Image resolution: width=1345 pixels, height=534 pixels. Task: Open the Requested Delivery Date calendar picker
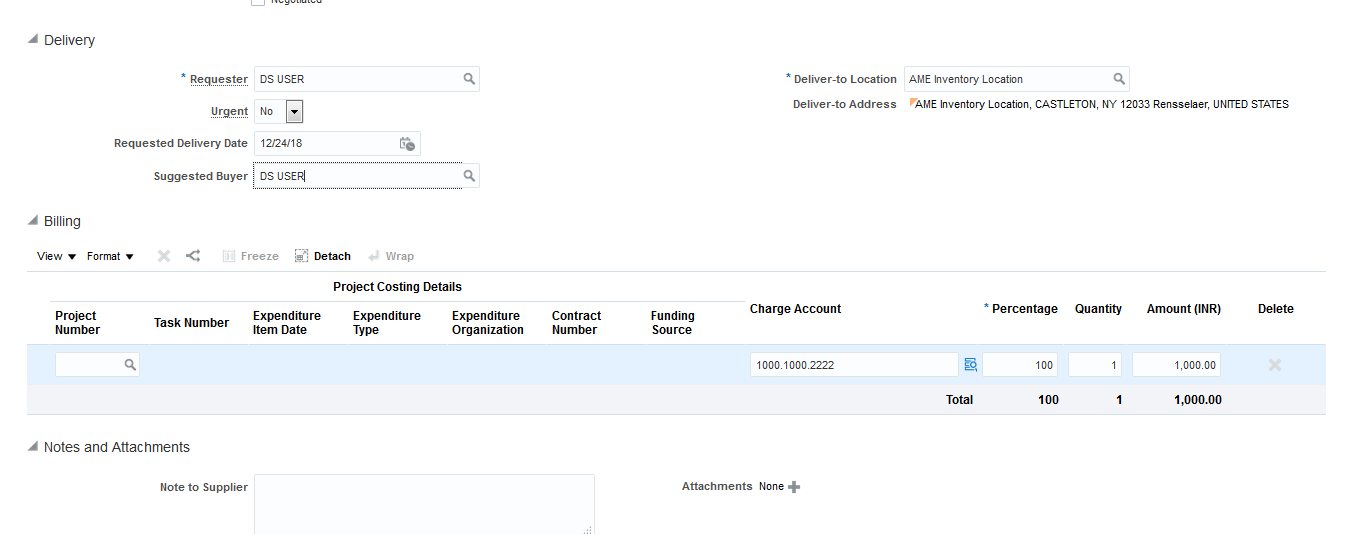(407, 144)
